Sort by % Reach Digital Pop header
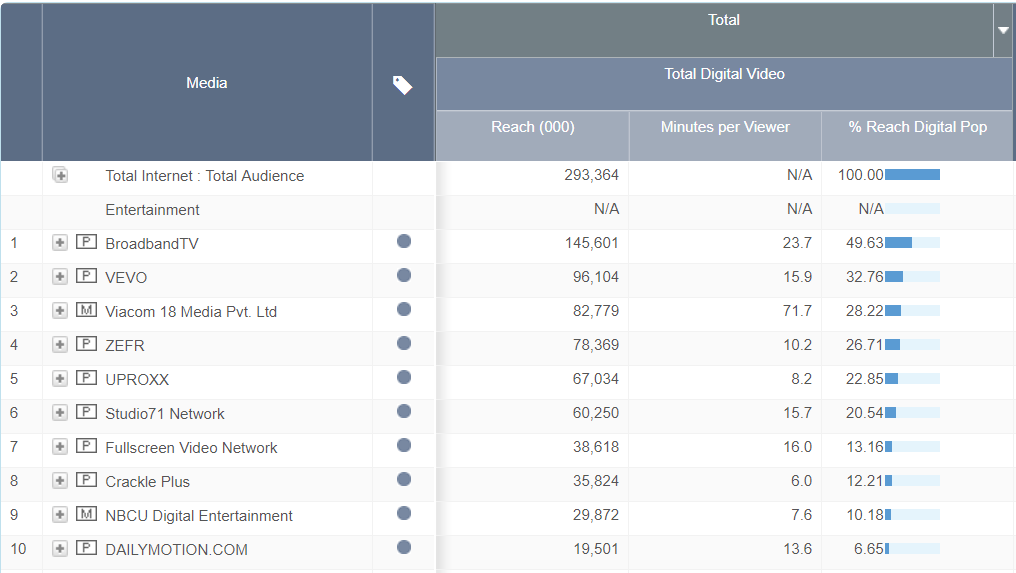1016x573 pixels. point(918,127)
